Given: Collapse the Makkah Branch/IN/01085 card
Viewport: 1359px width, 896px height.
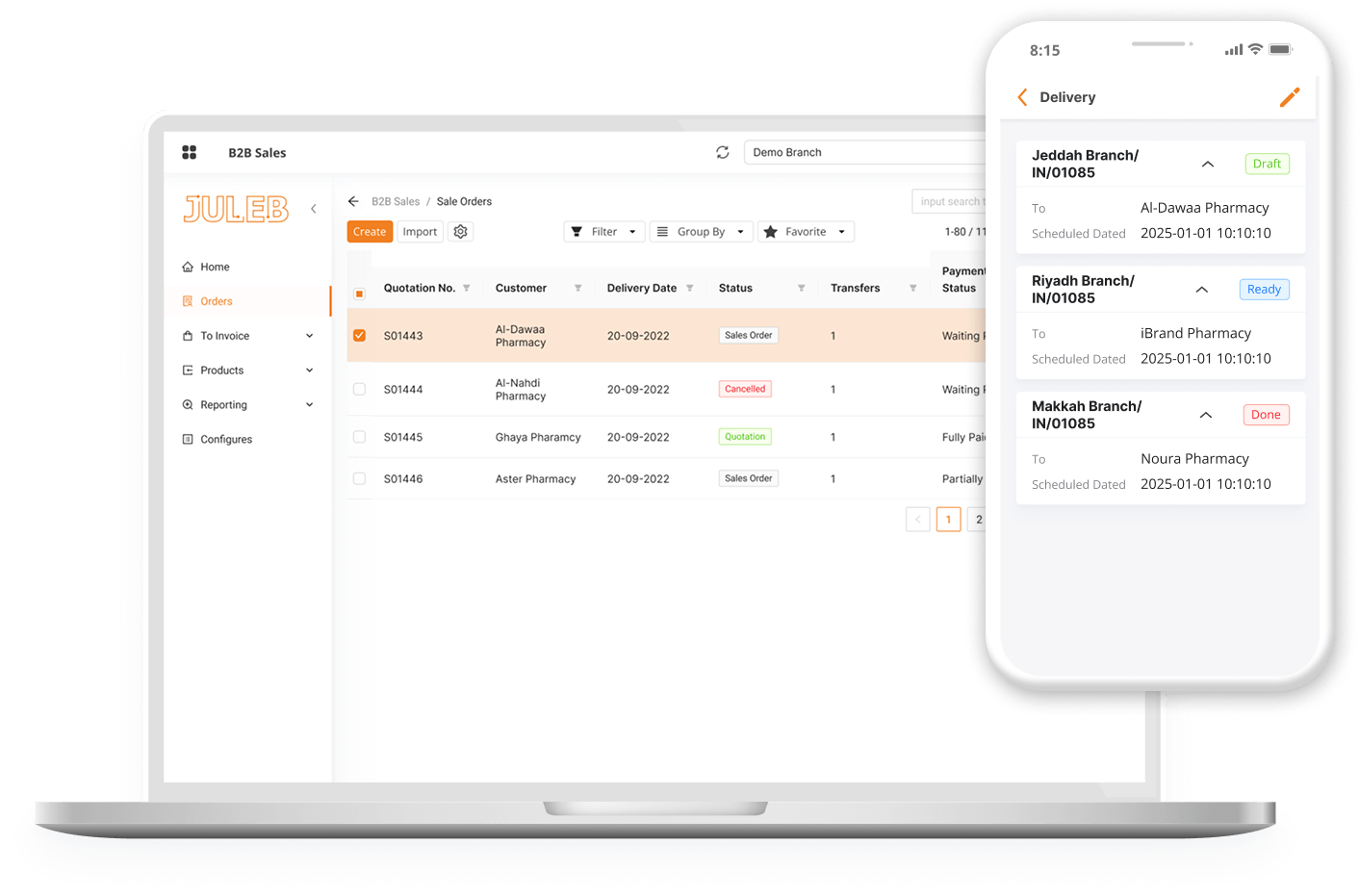Looking at the screenshot, I should 1206,414.
